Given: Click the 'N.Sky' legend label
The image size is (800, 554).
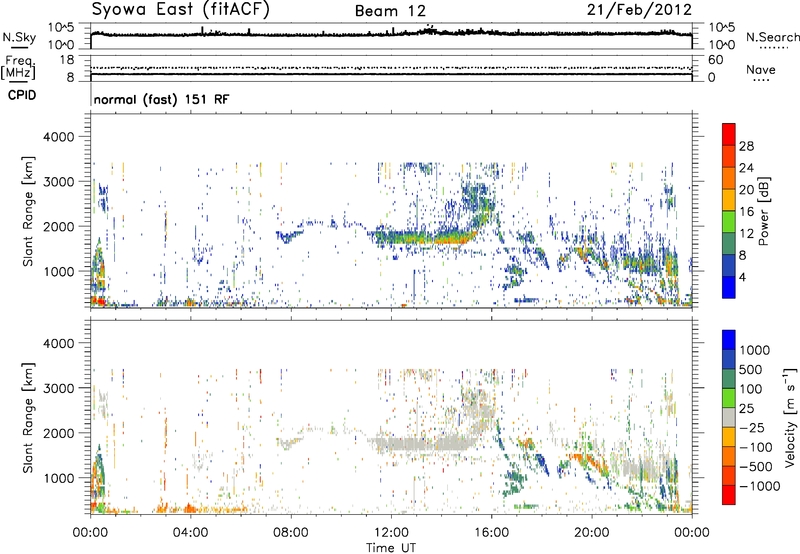Looking at the screenshot, I should [x=19, y=37].
